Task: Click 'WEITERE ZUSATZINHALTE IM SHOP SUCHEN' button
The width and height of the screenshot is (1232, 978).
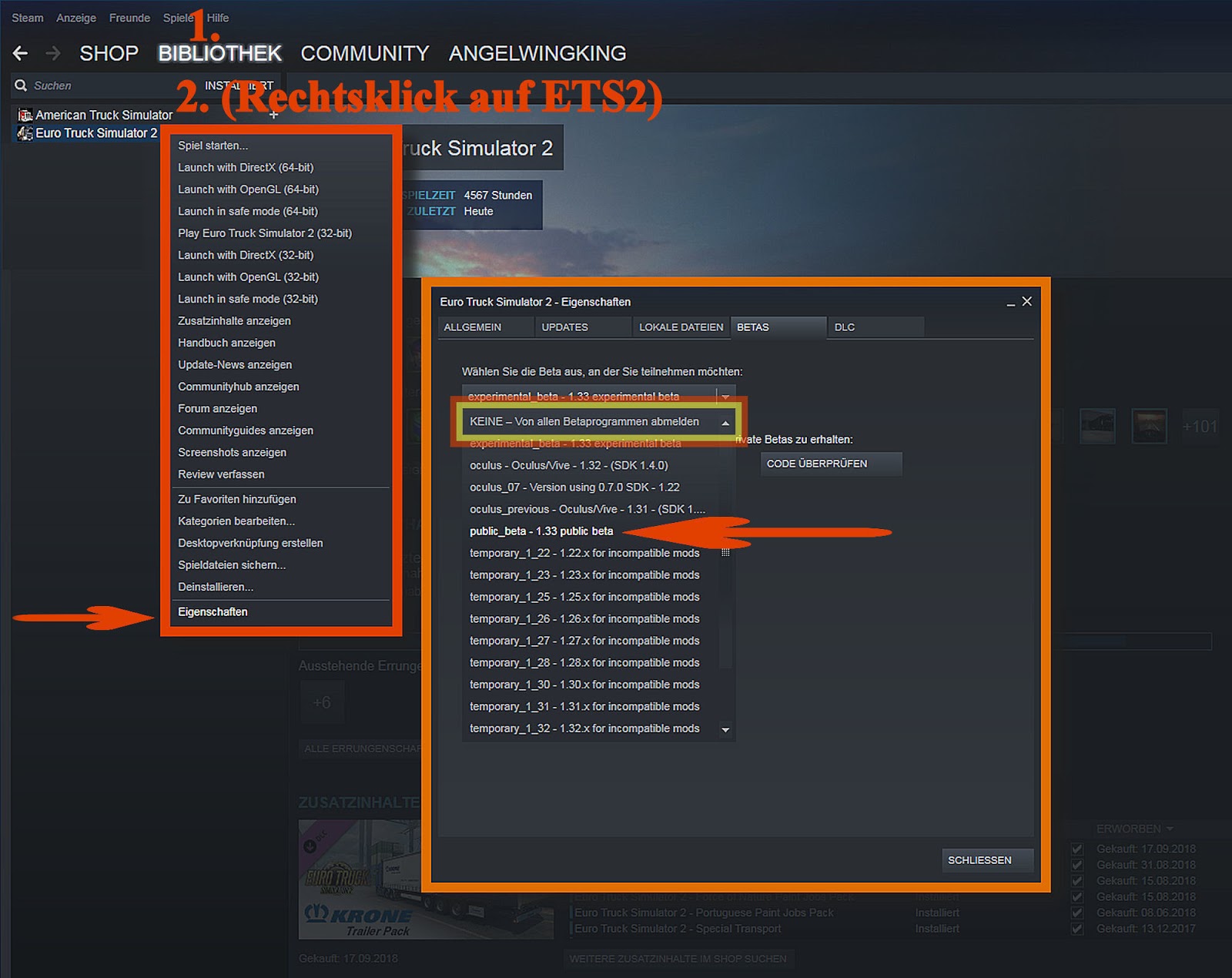Action: [x=678, y=959]
